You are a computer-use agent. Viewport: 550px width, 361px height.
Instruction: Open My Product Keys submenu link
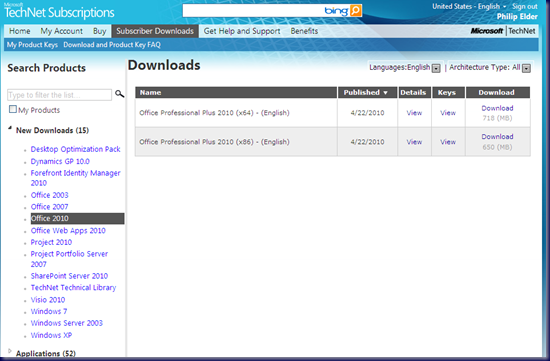pyautogui.click(x=32, y=45)
